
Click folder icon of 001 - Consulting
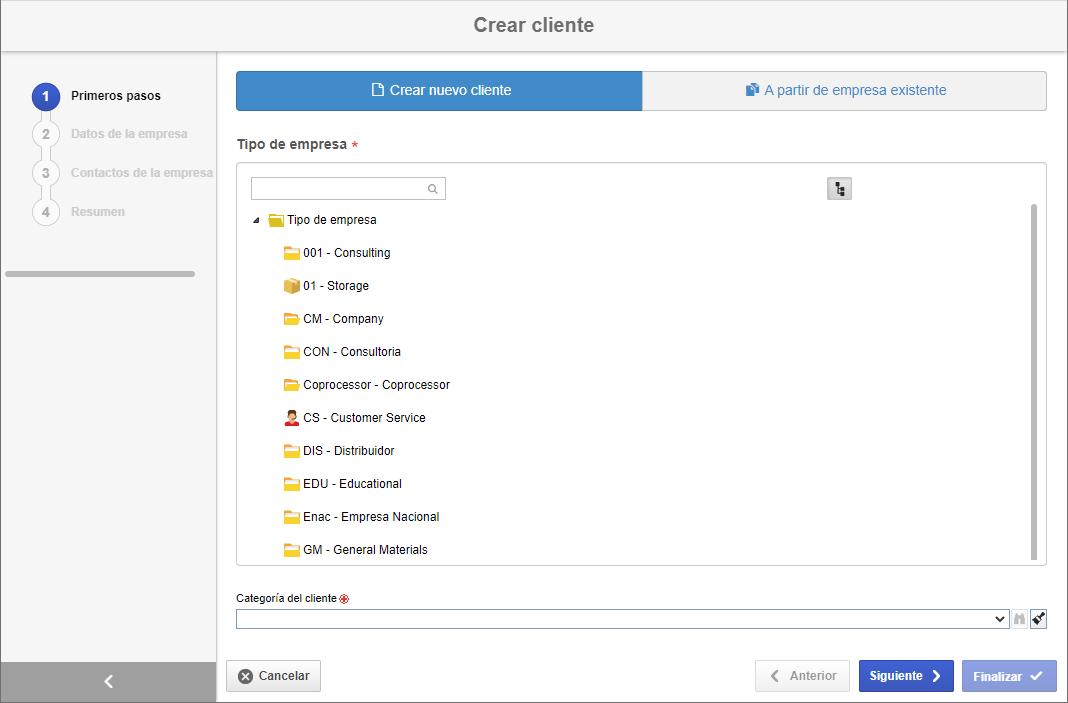[x=292, y=253]
